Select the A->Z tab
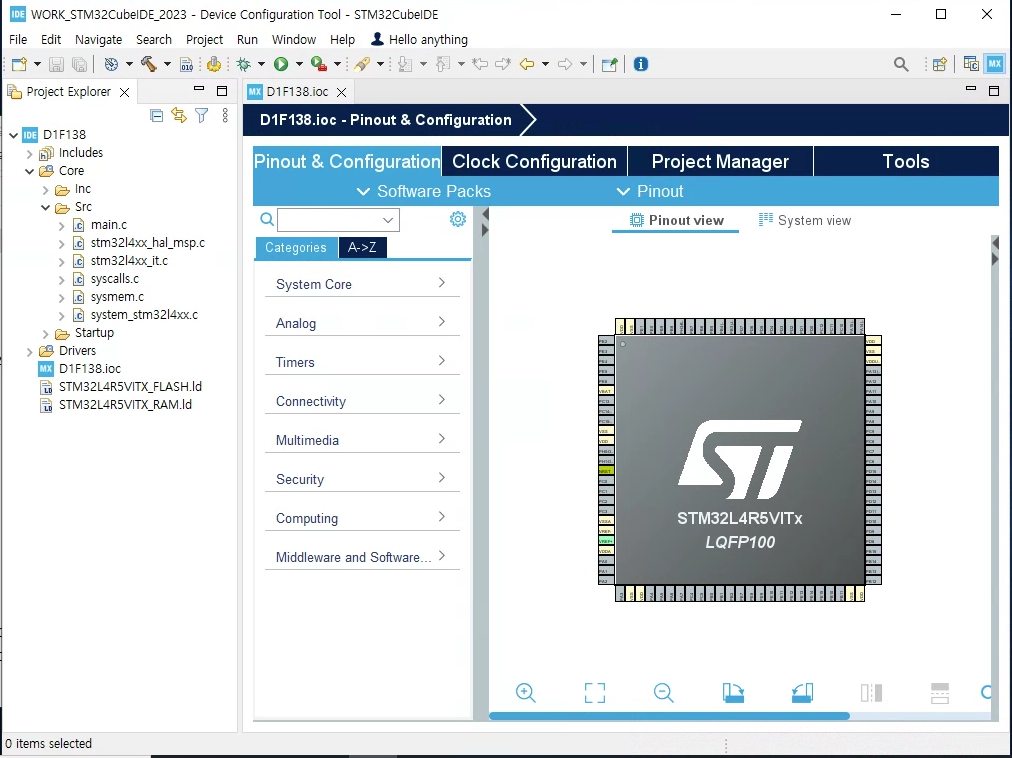This screenshot has width=1012, height=758. tap(362, 247)
